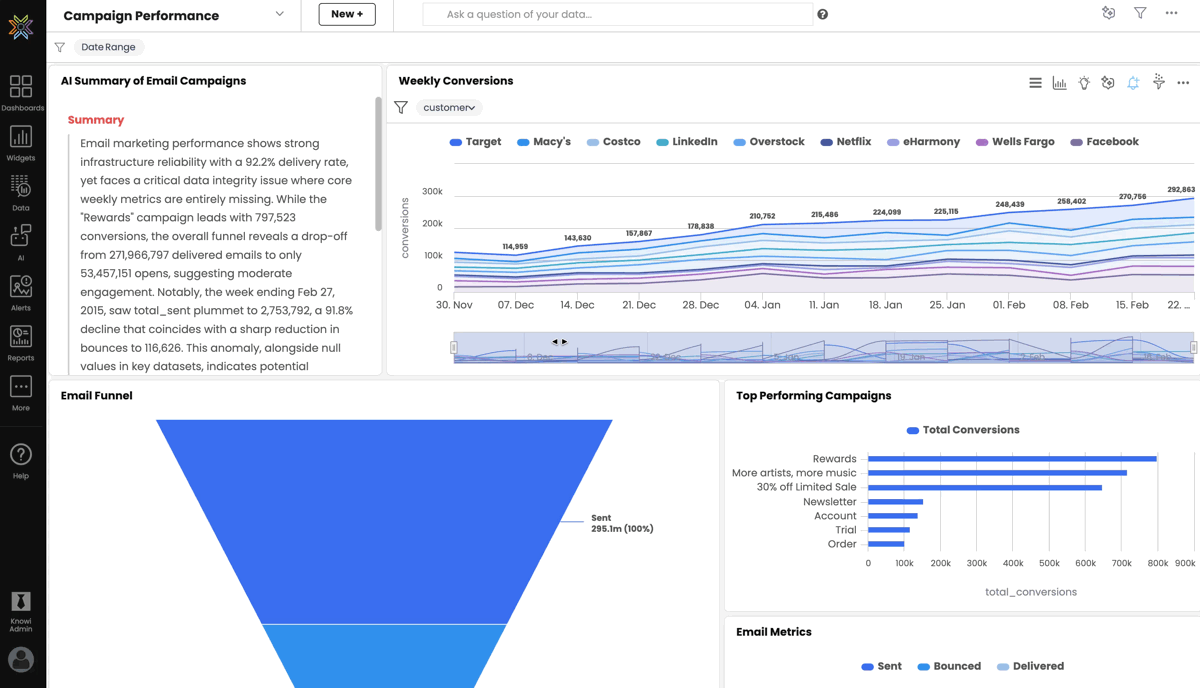Click the Date Range filter chip
The width and height of the screenshot is (1200, 688).
(108, 47)
